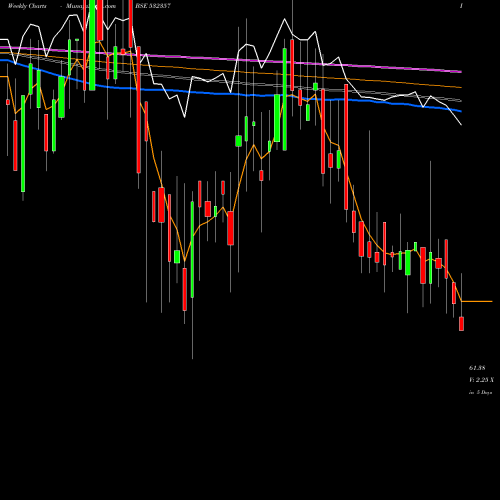Click the lowest red candlestick near the chart middle-left bottom

(x=185, y=289)
